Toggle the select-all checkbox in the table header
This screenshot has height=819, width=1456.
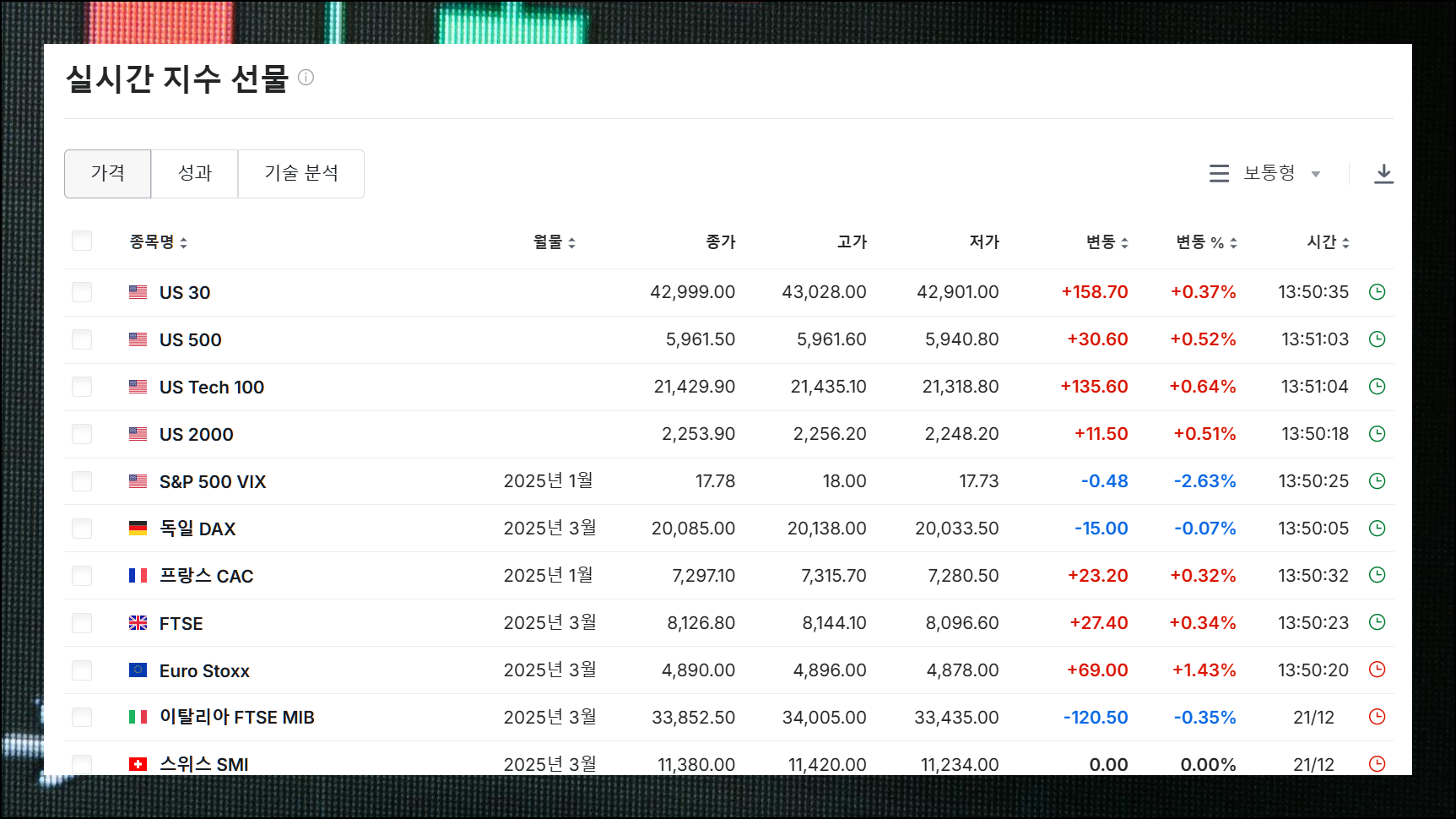tap(82, 241)
